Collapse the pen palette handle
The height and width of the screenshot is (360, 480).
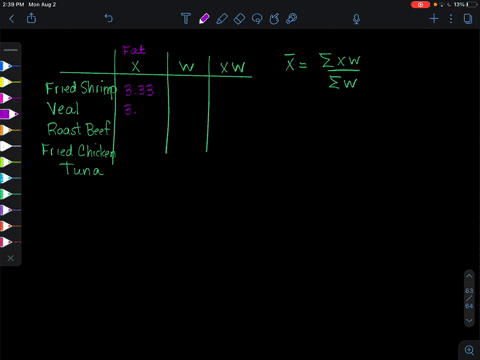point(11,50)
